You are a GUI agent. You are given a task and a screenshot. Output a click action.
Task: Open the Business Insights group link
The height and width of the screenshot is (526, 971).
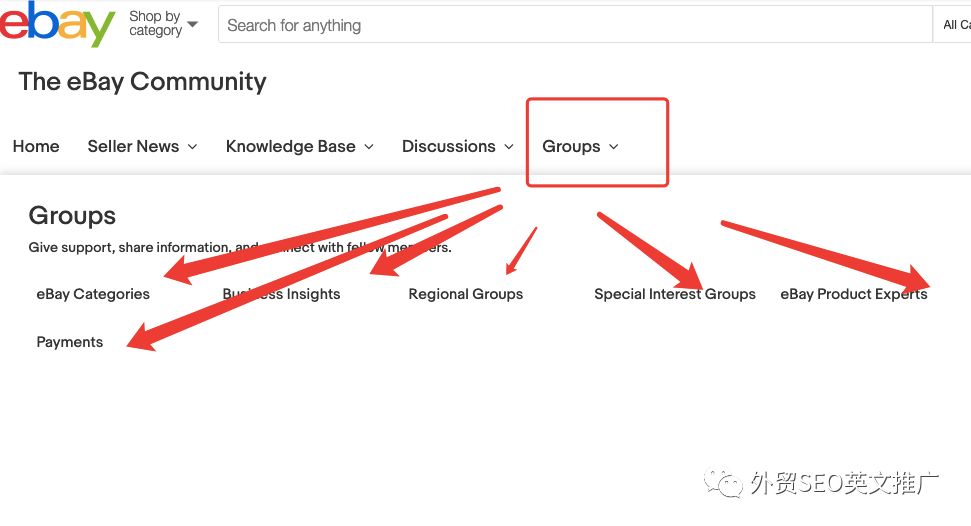tap(281, 294)
